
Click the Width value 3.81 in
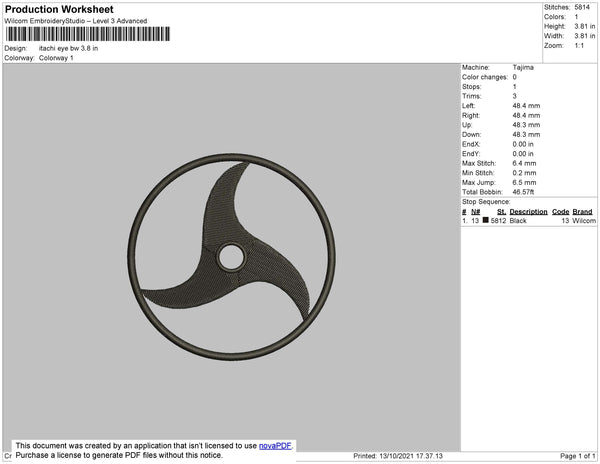585,36
